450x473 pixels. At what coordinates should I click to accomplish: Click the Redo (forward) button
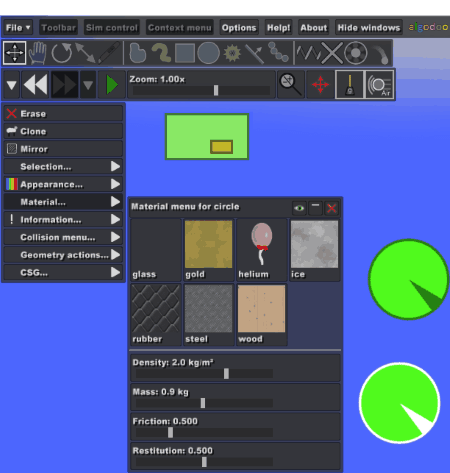[65, 85]
